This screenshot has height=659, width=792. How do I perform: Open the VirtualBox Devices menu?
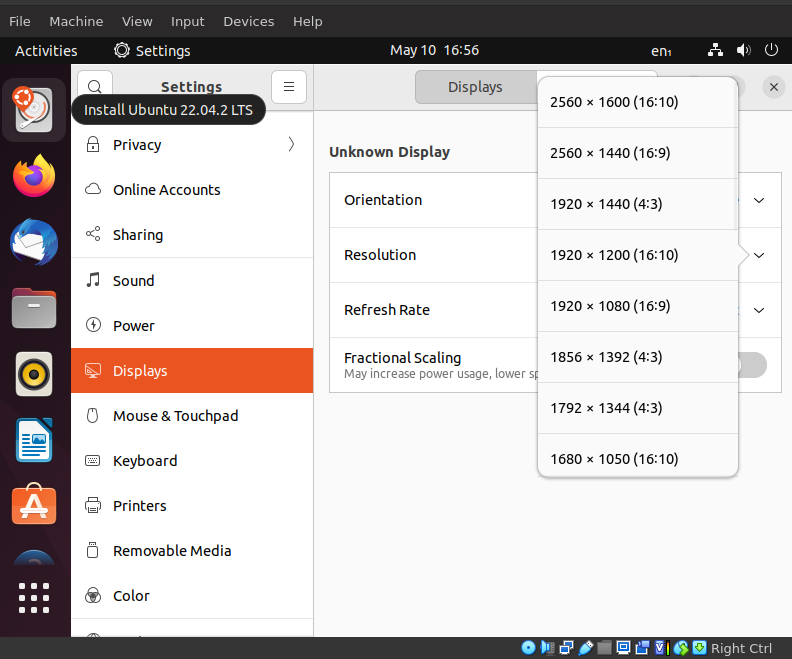coord(249,21)
